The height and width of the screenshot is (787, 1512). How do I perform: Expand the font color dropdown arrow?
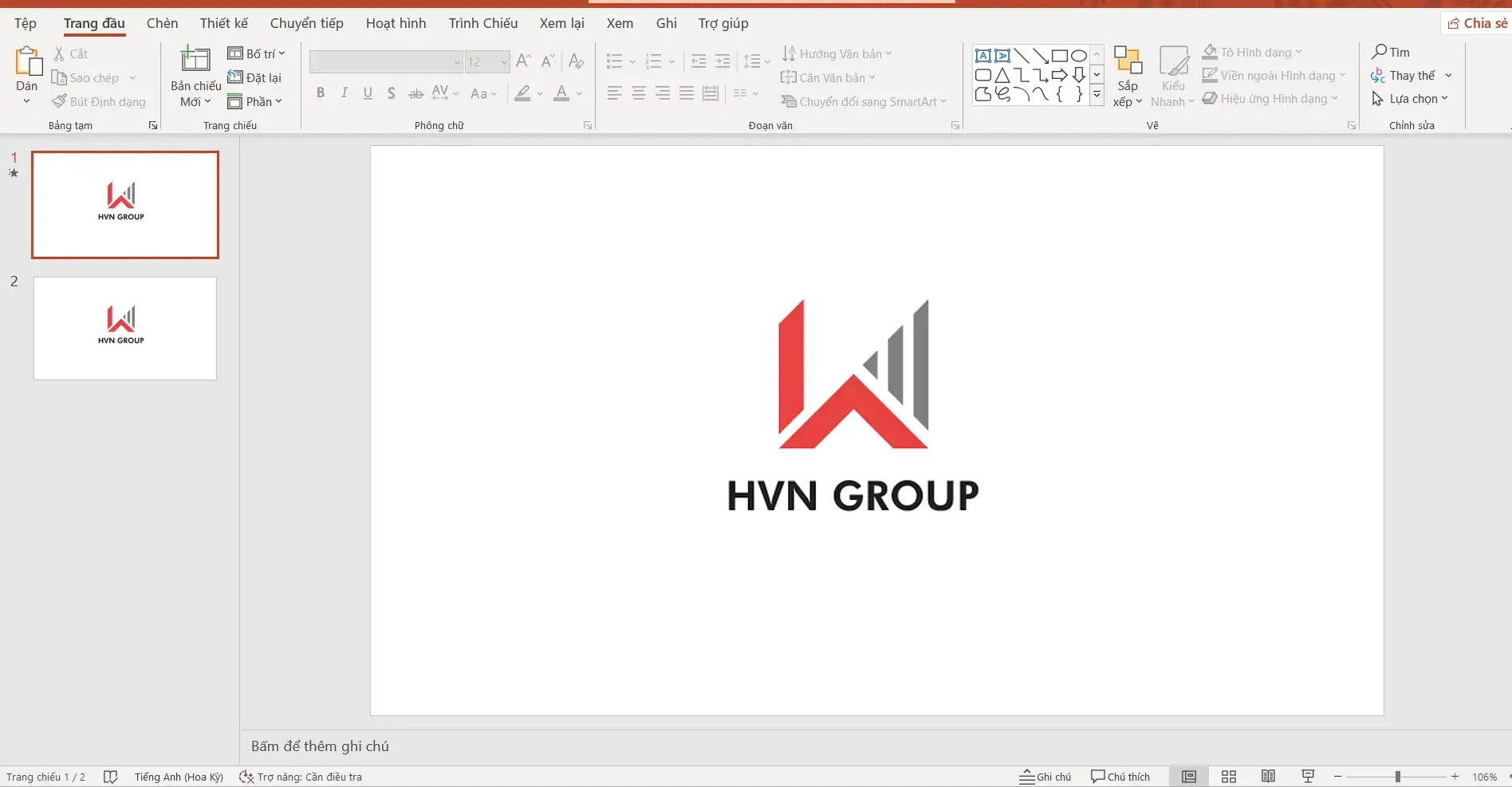(579, 93)
